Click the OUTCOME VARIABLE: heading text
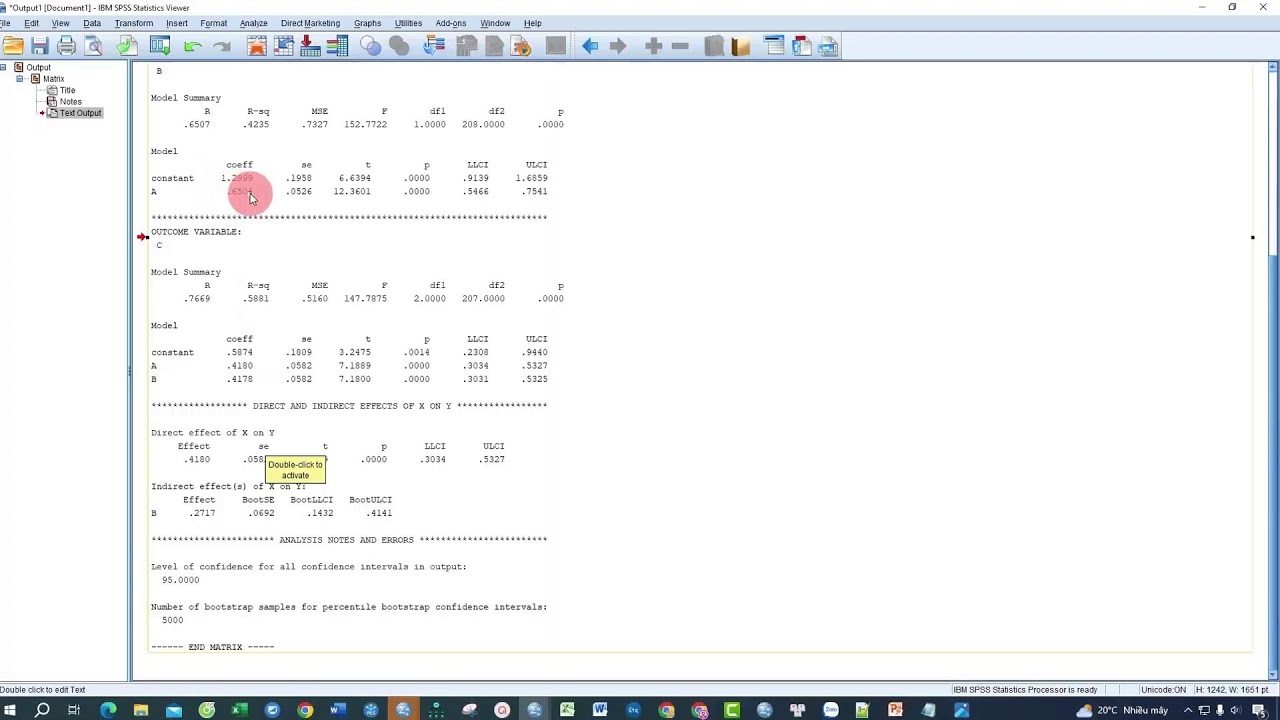The width and height of the screenshot is (1280, 720). (x=196, y=232)
